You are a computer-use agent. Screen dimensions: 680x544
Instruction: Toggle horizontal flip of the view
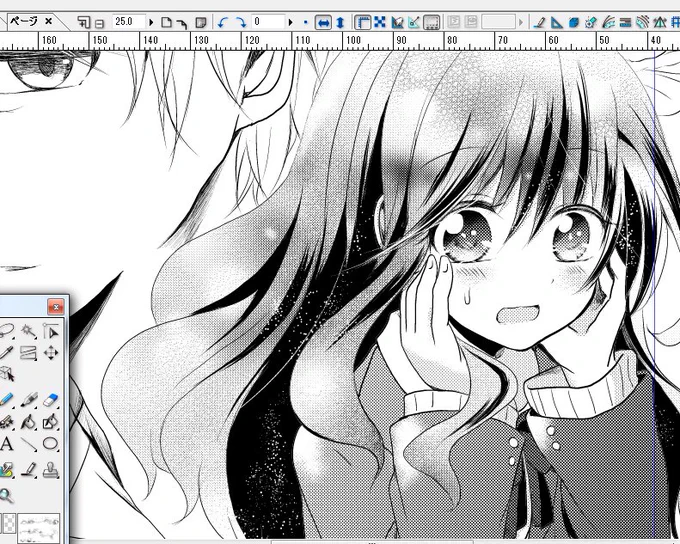click(x=324, y=22)
